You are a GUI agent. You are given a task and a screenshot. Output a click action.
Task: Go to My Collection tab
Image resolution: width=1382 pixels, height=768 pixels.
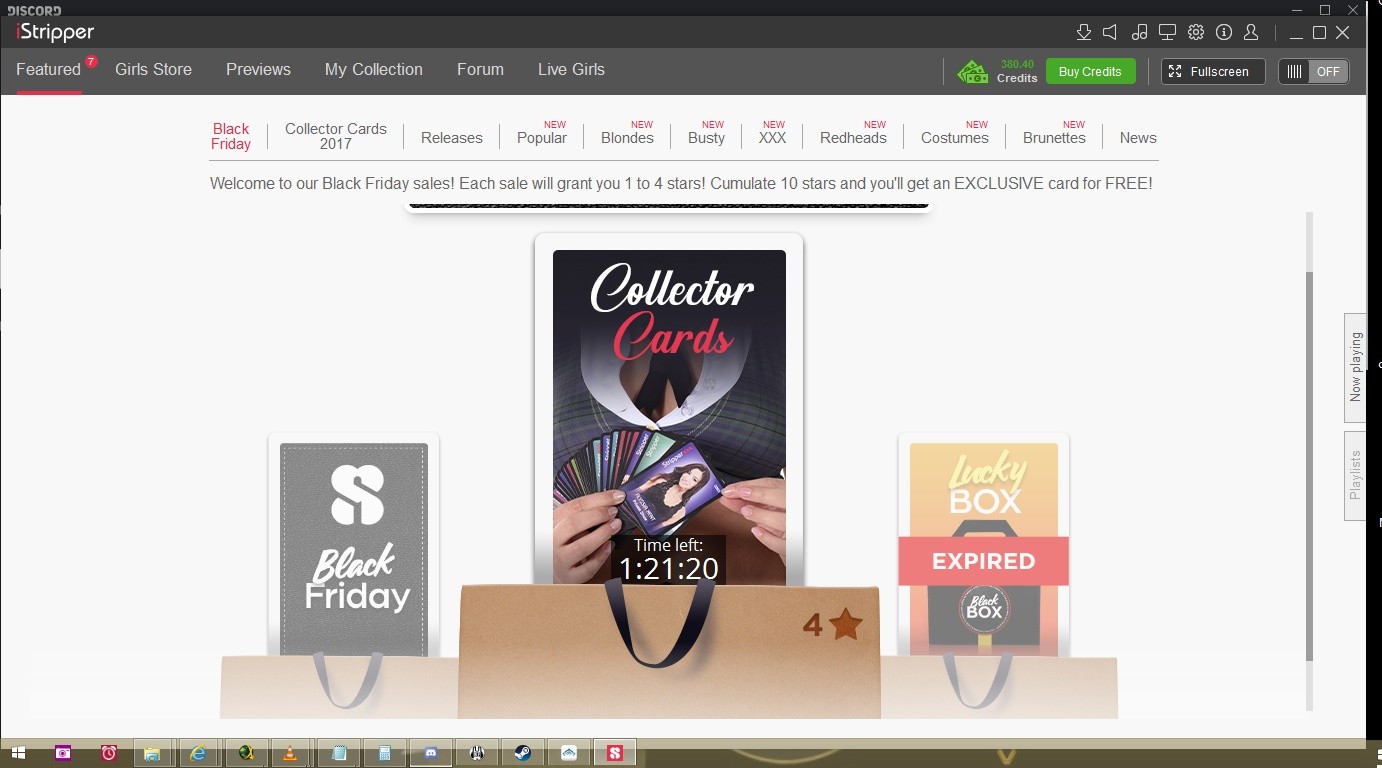(x=374, y=69)
